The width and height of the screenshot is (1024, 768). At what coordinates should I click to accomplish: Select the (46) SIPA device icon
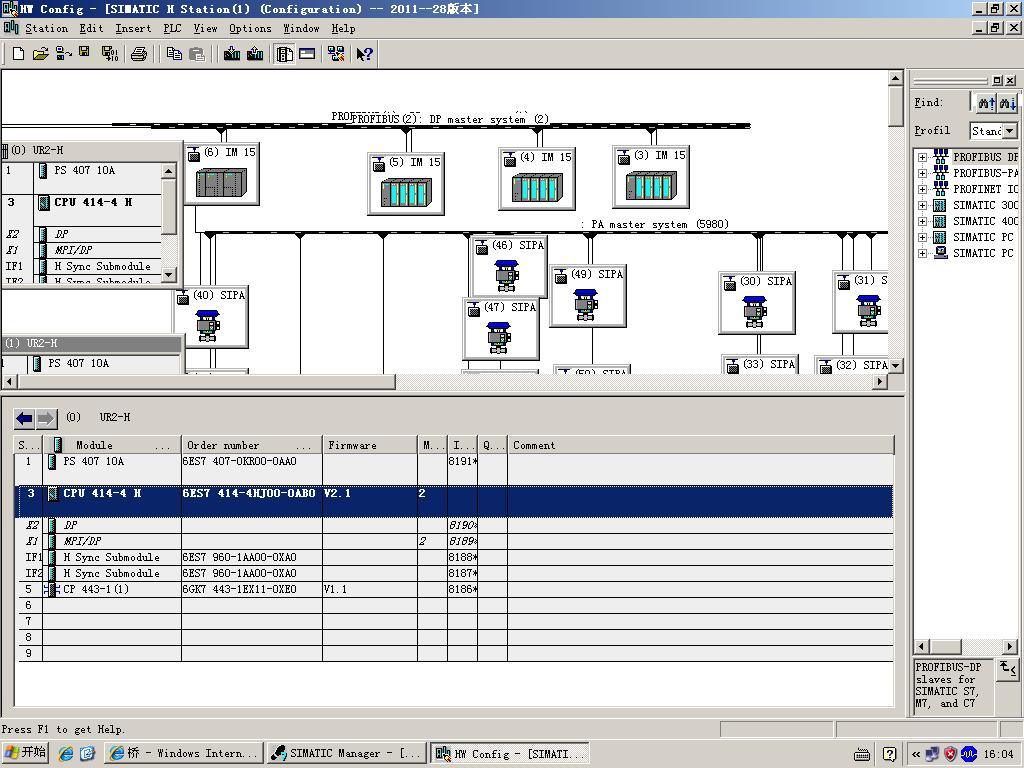click(507, 275)
